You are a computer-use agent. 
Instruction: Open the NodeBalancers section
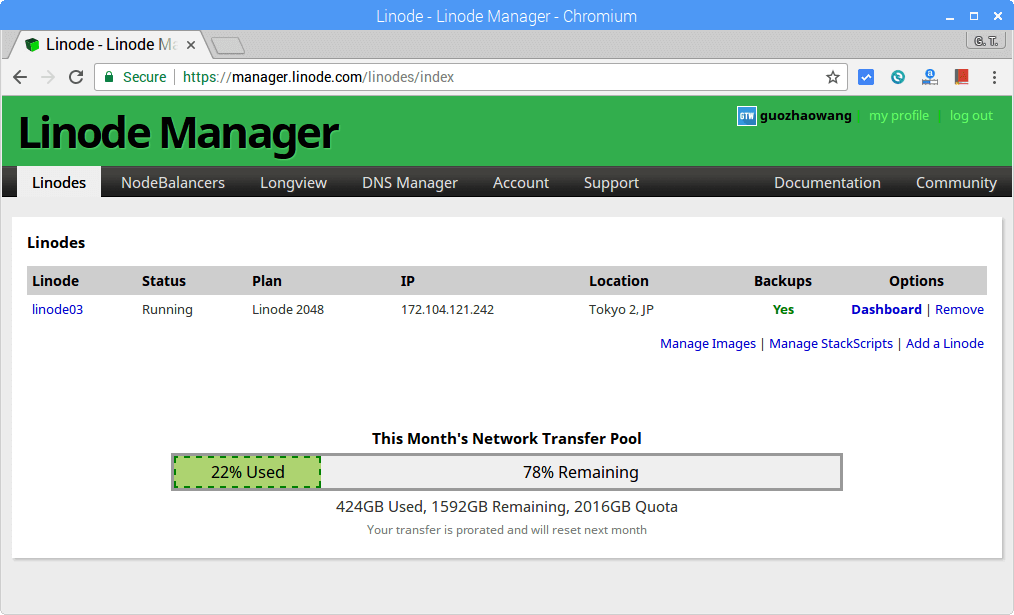(x=171, y=182)
